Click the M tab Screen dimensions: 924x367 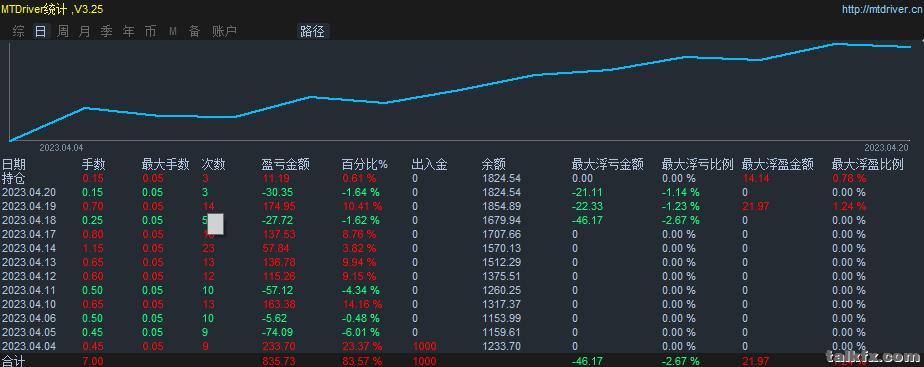tap(173, 31)
